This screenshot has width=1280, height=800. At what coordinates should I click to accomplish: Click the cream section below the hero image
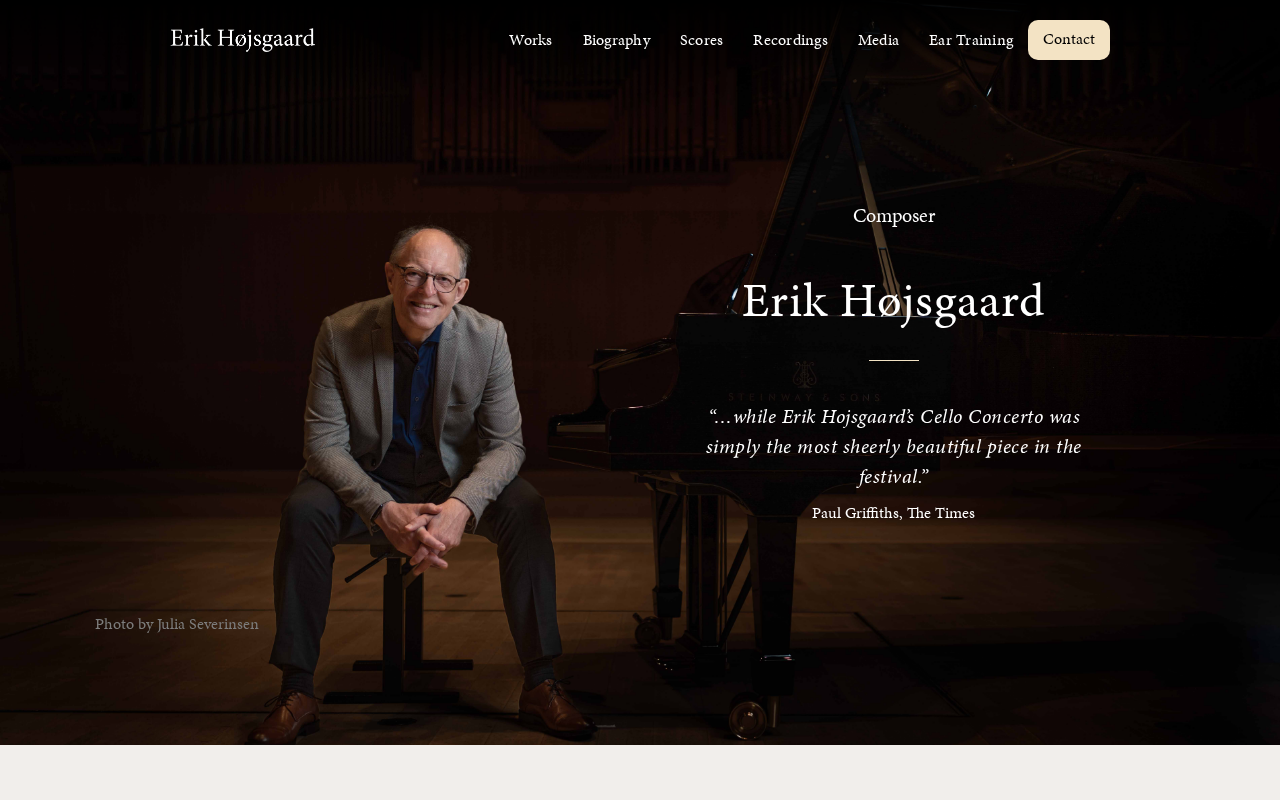[640, 773]
